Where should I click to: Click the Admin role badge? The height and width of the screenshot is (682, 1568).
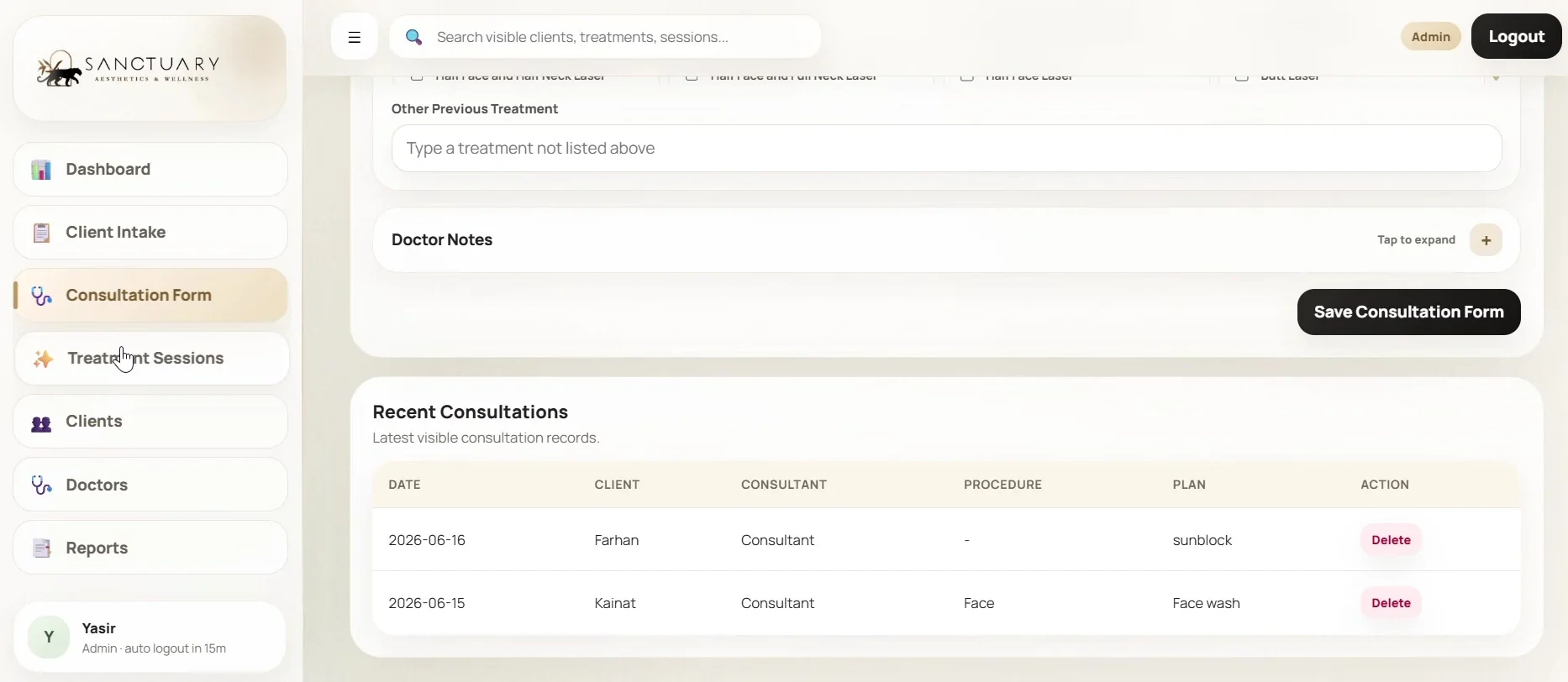(1430, 37)
